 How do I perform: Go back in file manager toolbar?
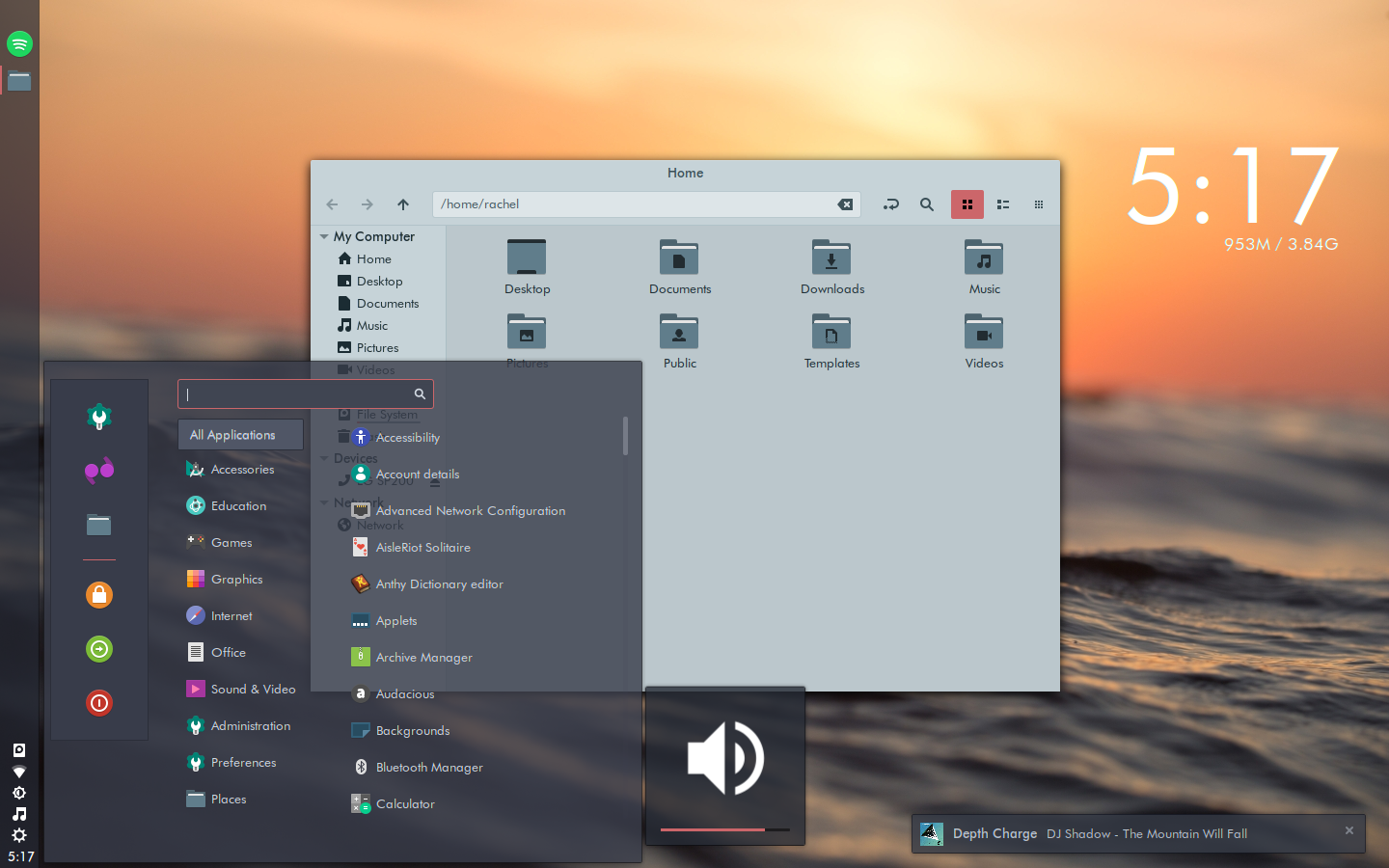[x=332, y=204]
